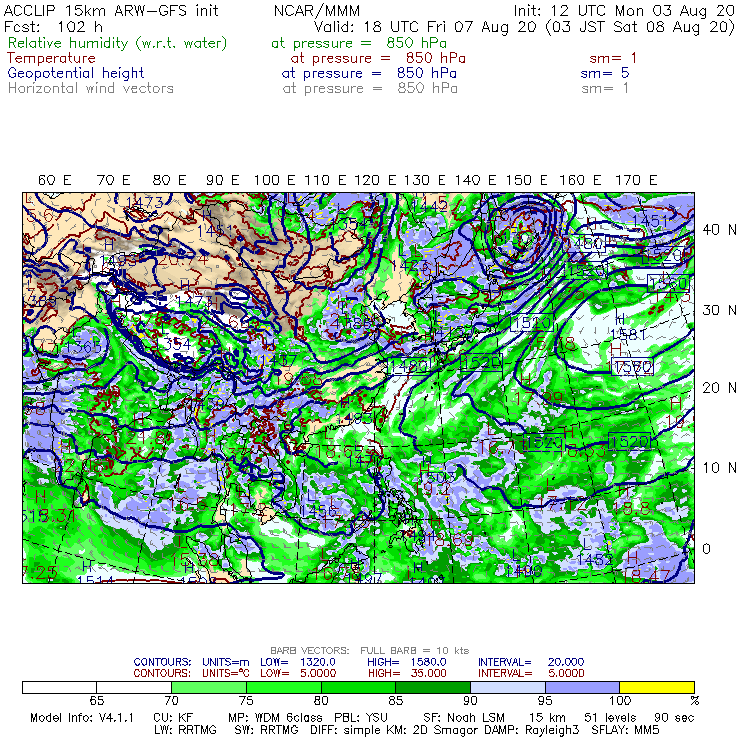The height and width of the screenshot is (740, 740).
Task: Click the '170 E' longitude label
Action: pos(636,180)
